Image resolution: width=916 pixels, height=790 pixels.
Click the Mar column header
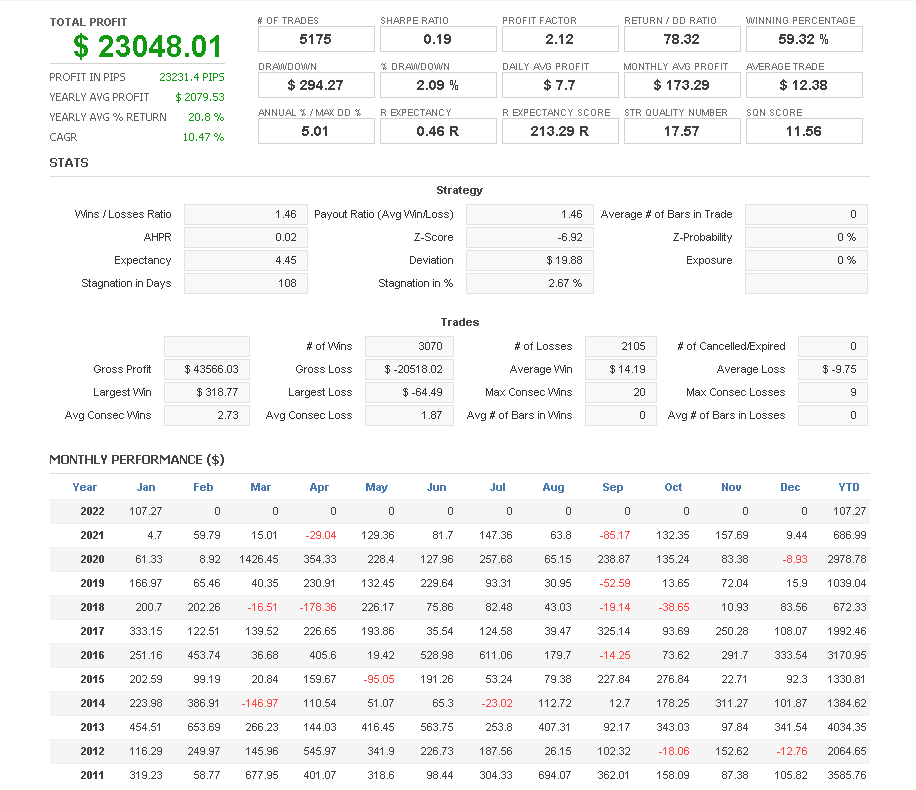[x=261, y=487]
